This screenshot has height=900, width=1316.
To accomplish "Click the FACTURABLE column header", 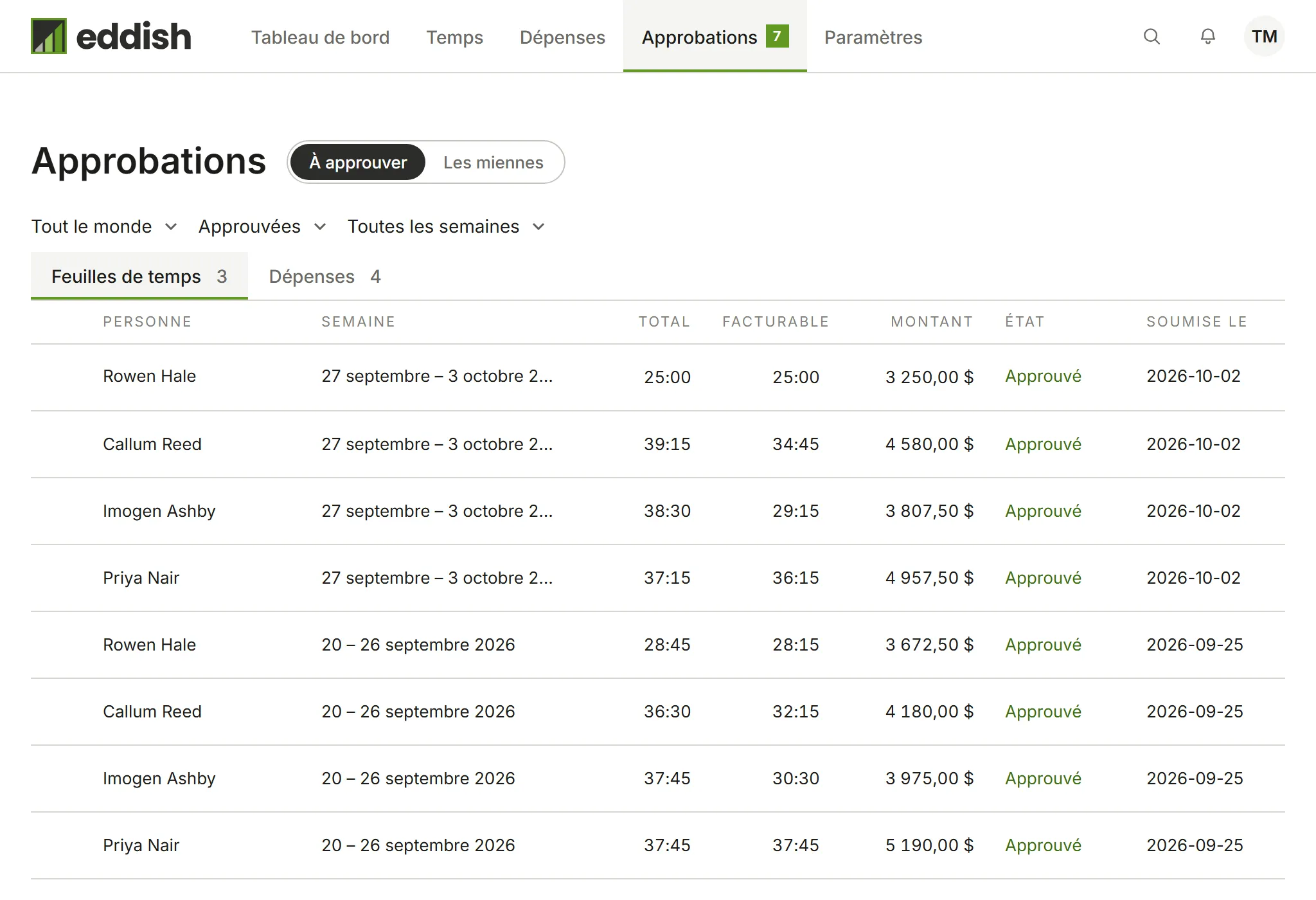I will (776, 321).
